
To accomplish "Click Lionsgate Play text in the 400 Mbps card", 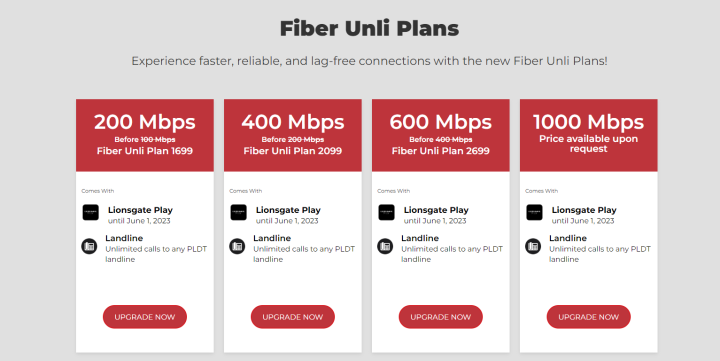I will tap(288, 210).
